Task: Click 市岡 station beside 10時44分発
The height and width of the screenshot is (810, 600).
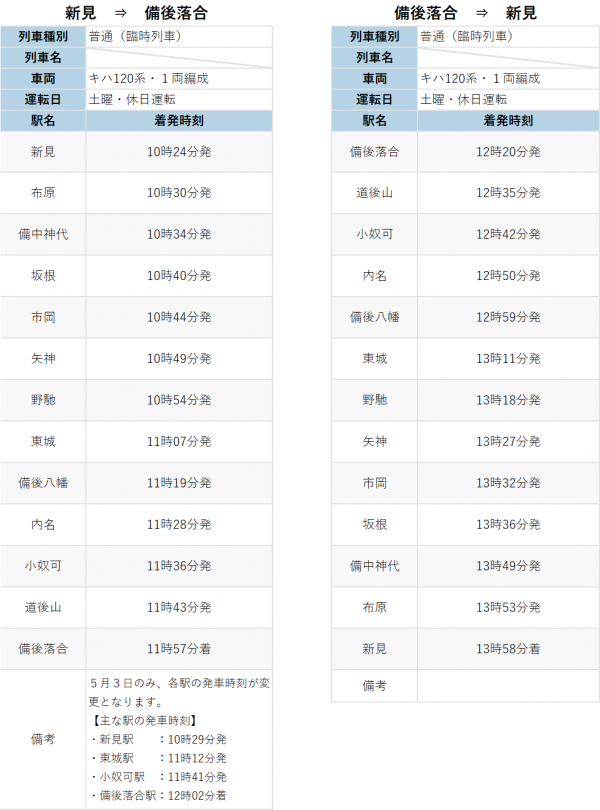Action: click(43, 317)
